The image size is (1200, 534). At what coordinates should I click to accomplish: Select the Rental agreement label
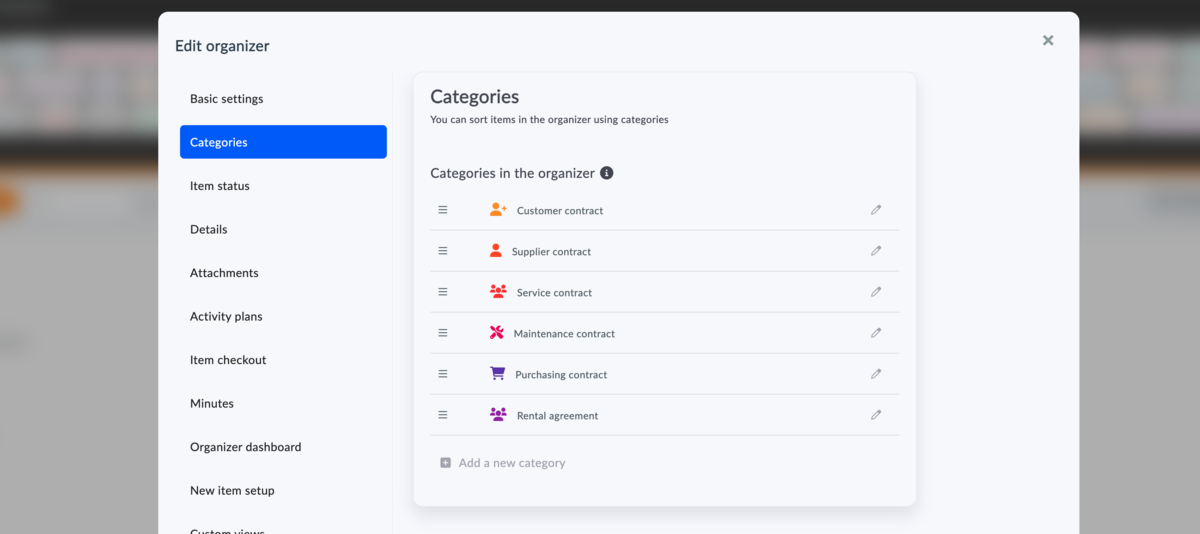coord(557,416)
